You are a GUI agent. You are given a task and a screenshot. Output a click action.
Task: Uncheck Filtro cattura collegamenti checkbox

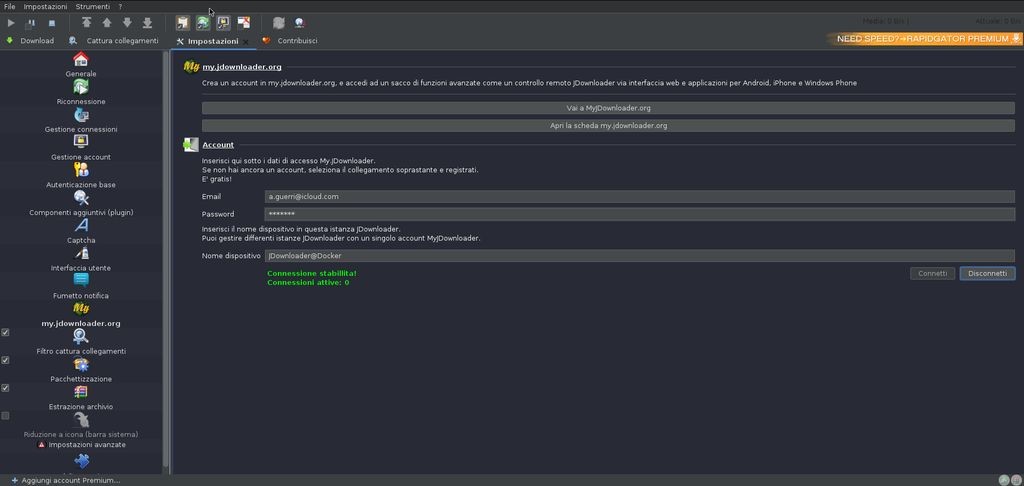5,332
